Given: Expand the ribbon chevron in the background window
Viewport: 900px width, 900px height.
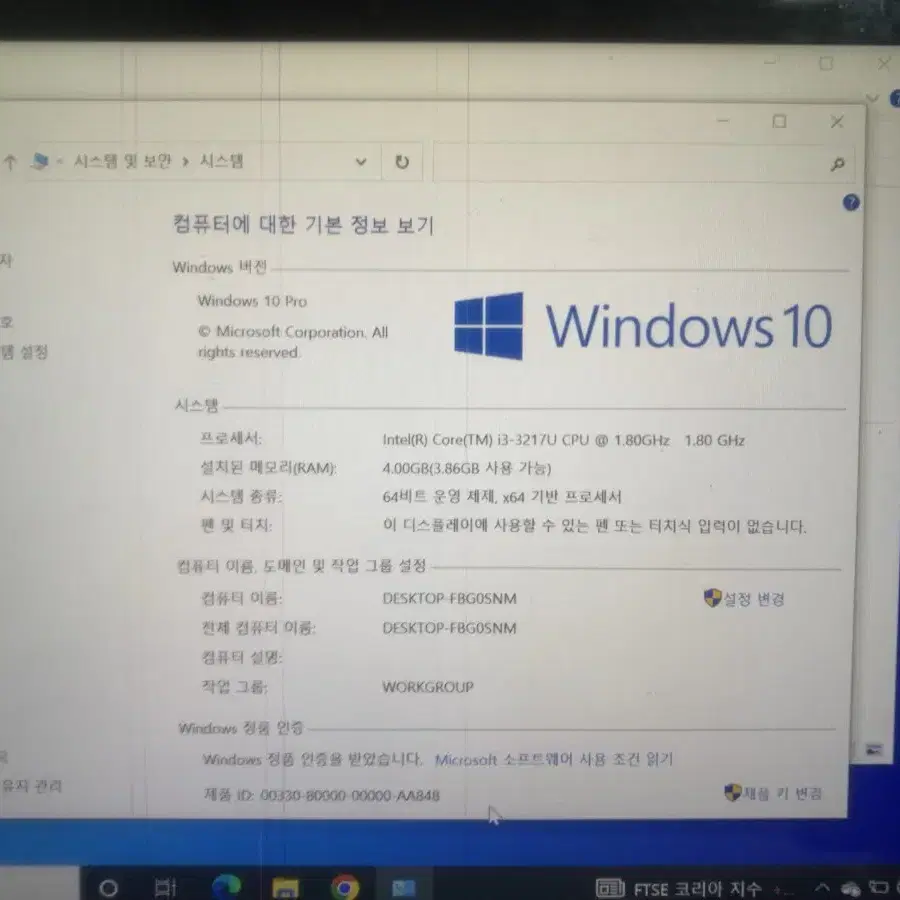Looking at the screenshot, I should (x=872, y=98).
